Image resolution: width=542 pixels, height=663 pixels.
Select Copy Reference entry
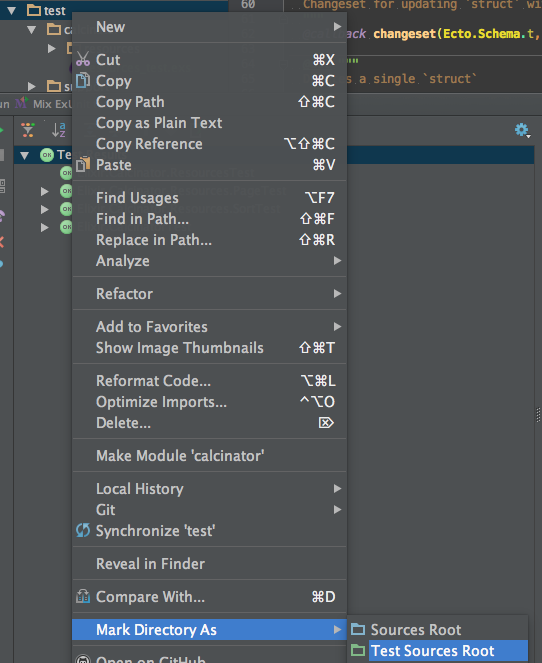209,144
